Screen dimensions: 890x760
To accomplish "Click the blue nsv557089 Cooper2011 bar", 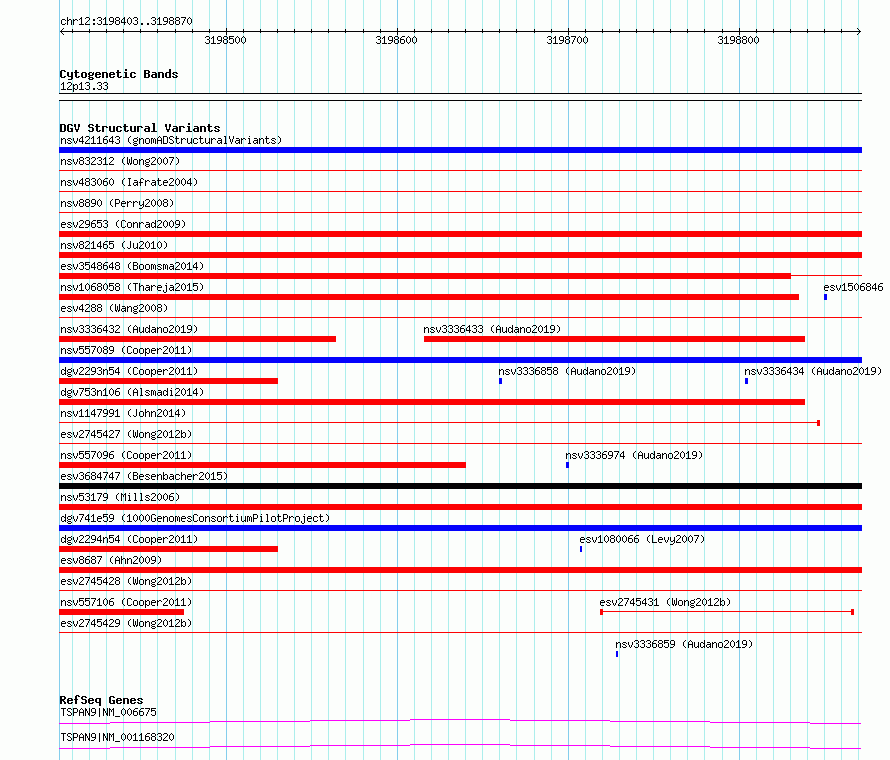I will [x=460, y=360].
